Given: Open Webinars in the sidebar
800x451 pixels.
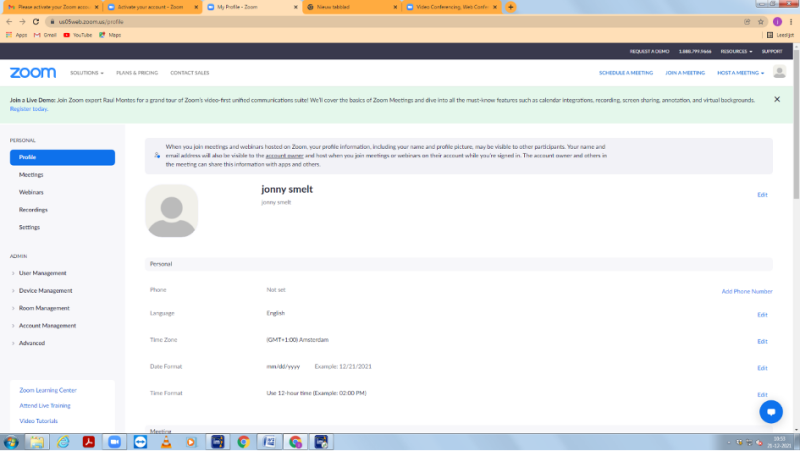Looking at the screenshot, I should [x=31, y=192].
